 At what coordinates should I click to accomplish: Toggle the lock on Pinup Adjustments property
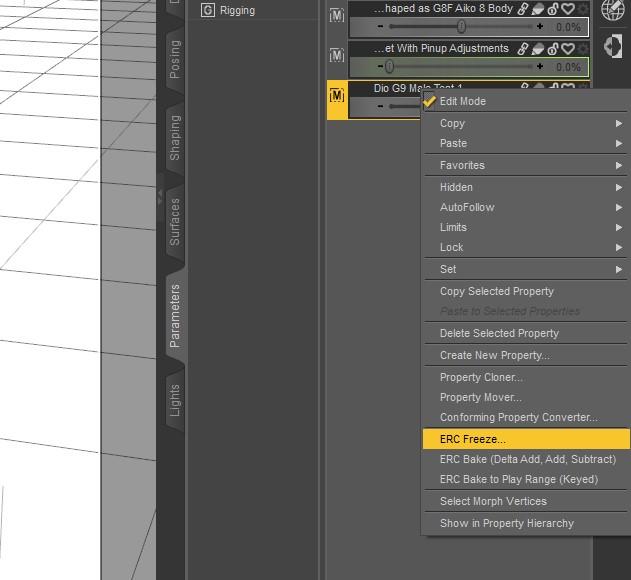553,49
